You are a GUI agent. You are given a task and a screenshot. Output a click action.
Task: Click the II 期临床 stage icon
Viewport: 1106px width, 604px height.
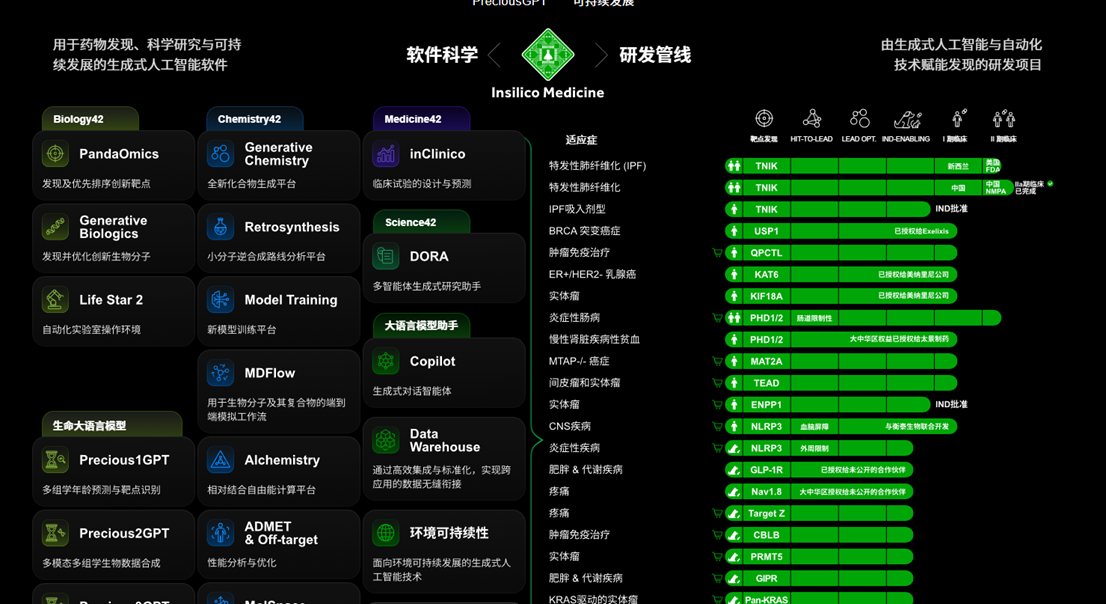[1004, 119]
